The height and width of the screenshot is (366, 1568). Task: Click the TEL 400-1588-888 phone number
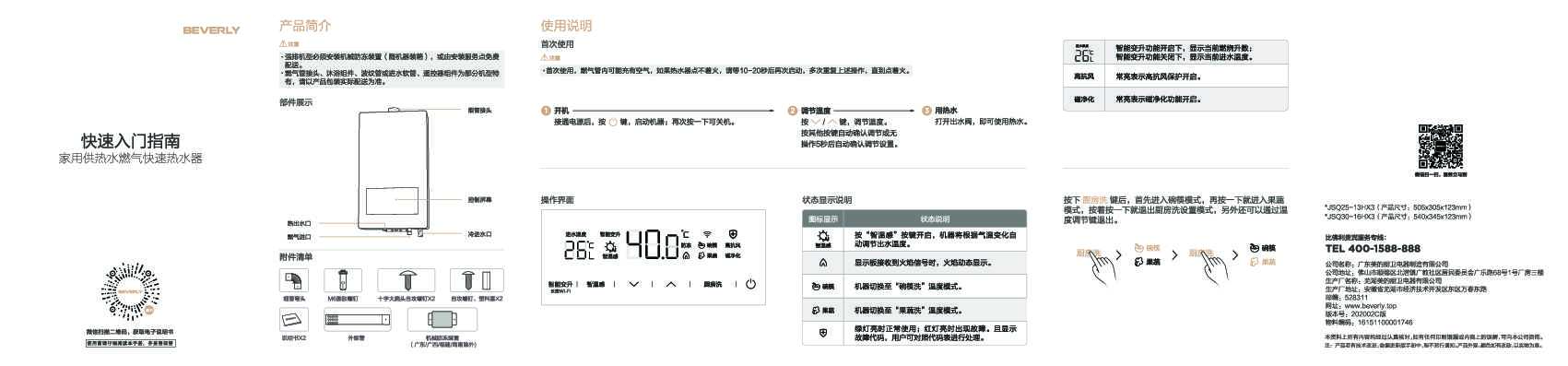1373,248
